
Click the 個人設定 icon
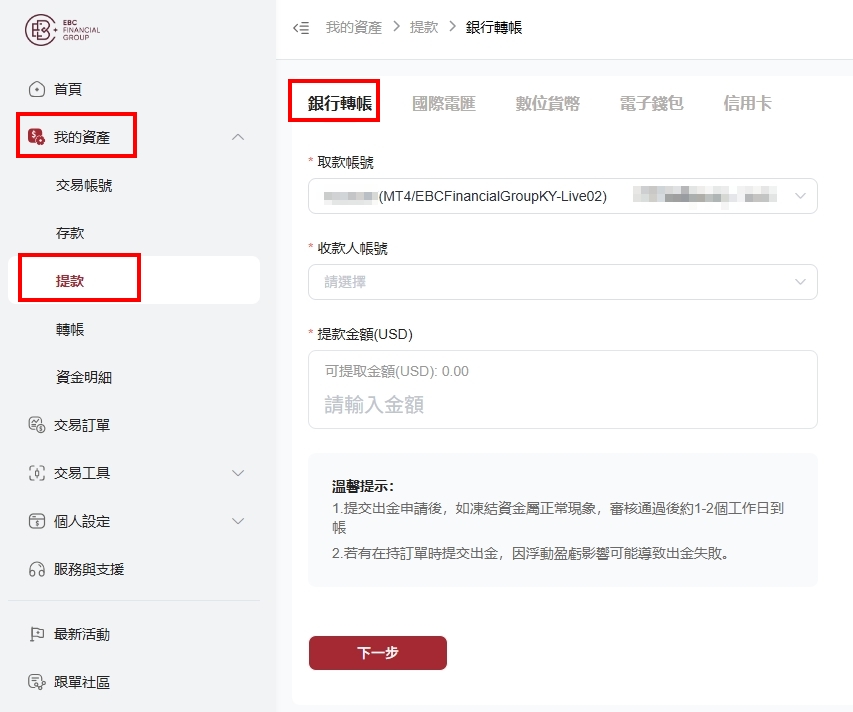click(x=36, y=521)
